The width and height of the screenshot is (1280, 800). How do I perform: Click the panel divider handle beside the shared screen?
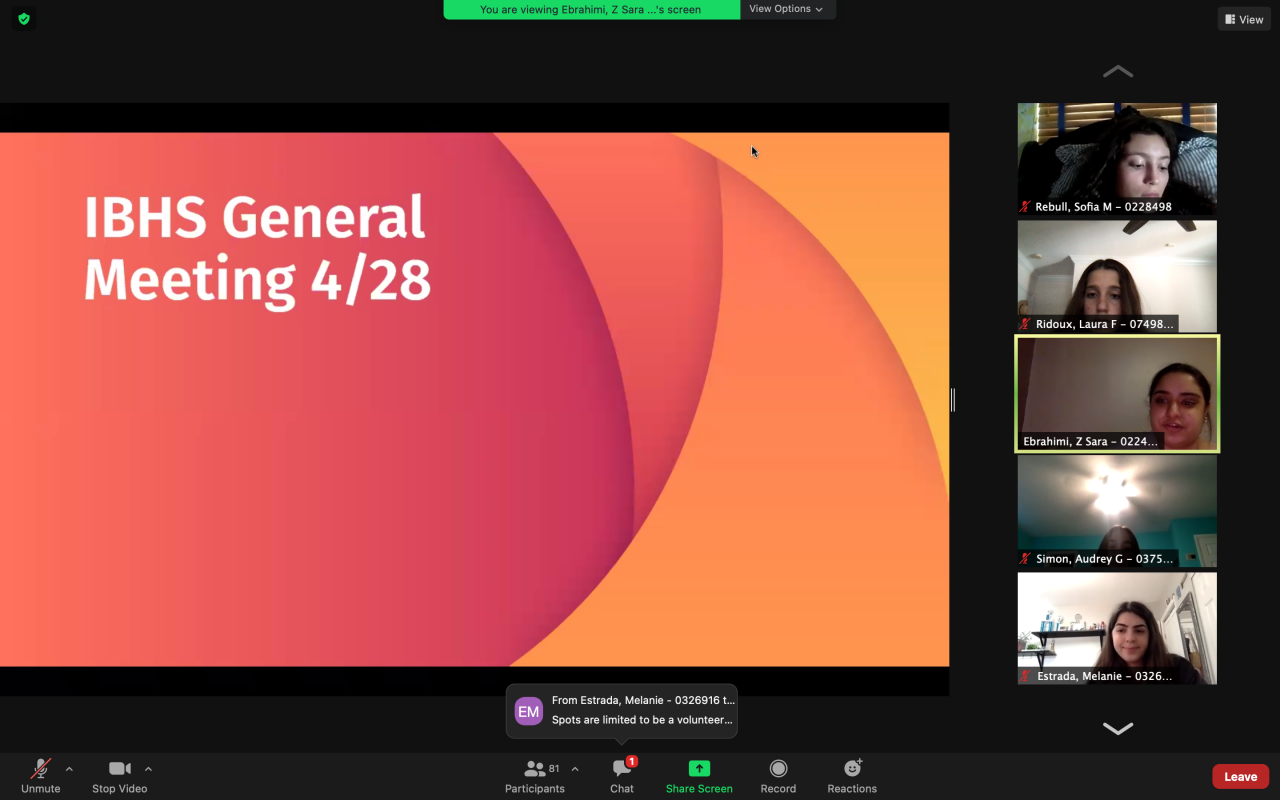pyautogui.click(x=953, y=400)
